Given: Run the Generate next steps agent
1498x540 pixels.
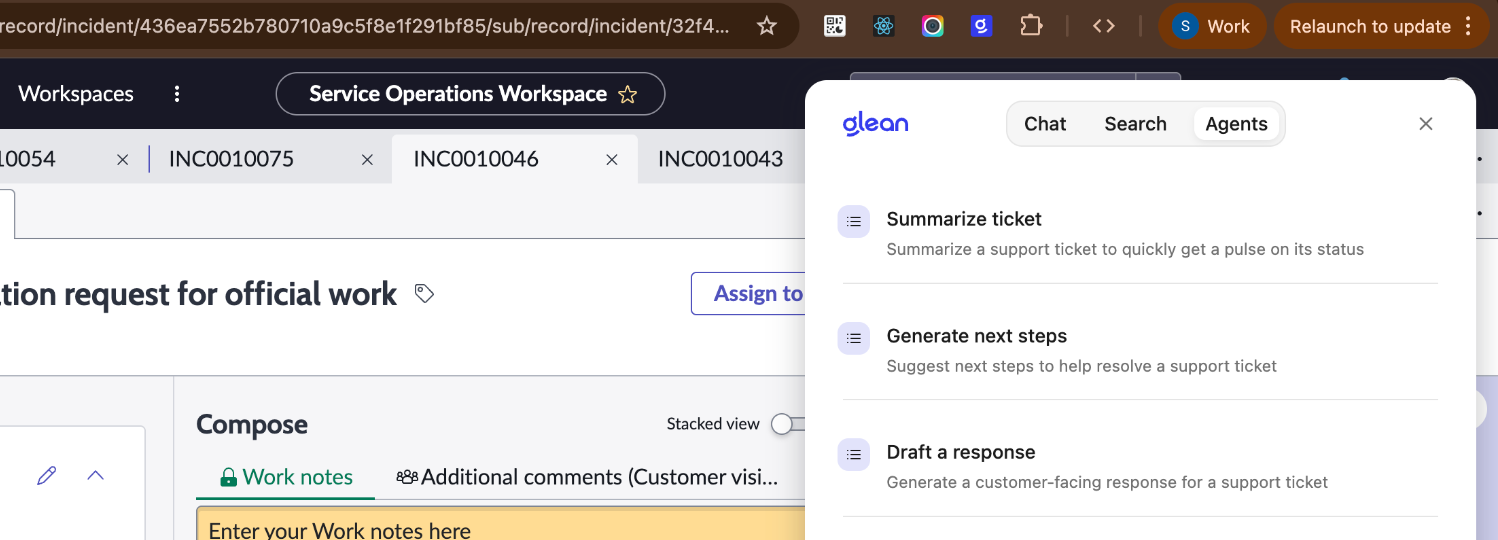Looking at the screenshot, I should (x=1140, y=350).
